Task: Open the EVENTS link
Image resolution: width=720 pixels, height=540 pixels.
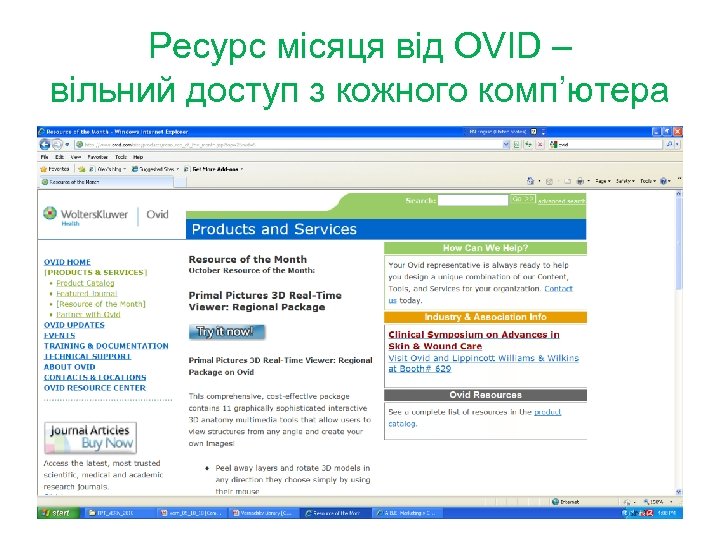Action: click(59, 336)
